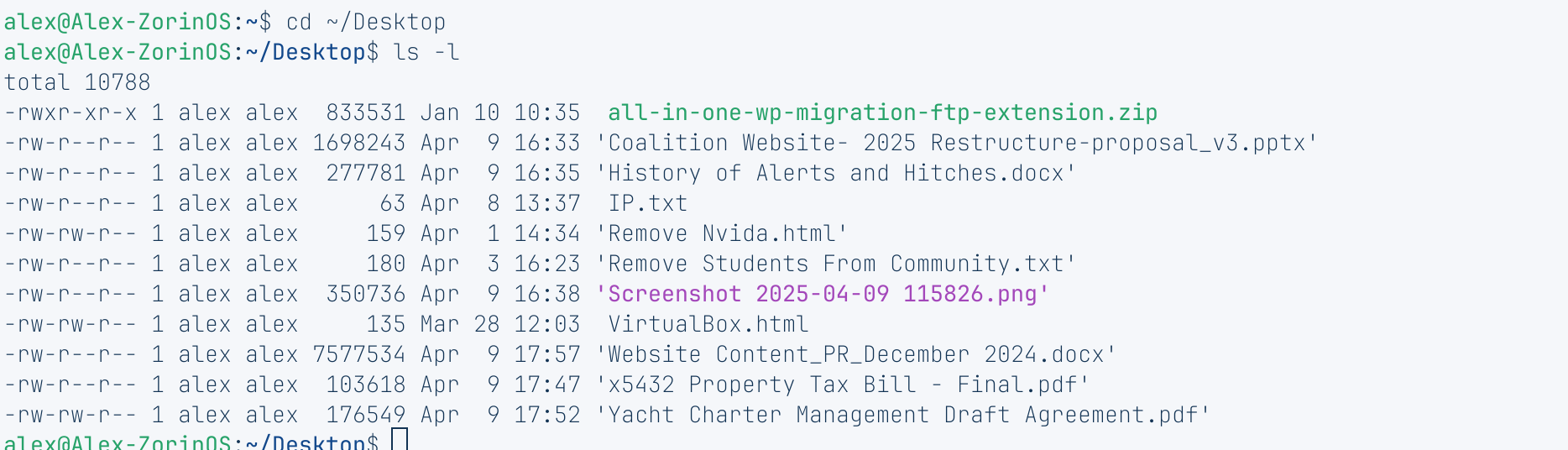
Task: Click the file size 7577534
Action: click(359, 354)
